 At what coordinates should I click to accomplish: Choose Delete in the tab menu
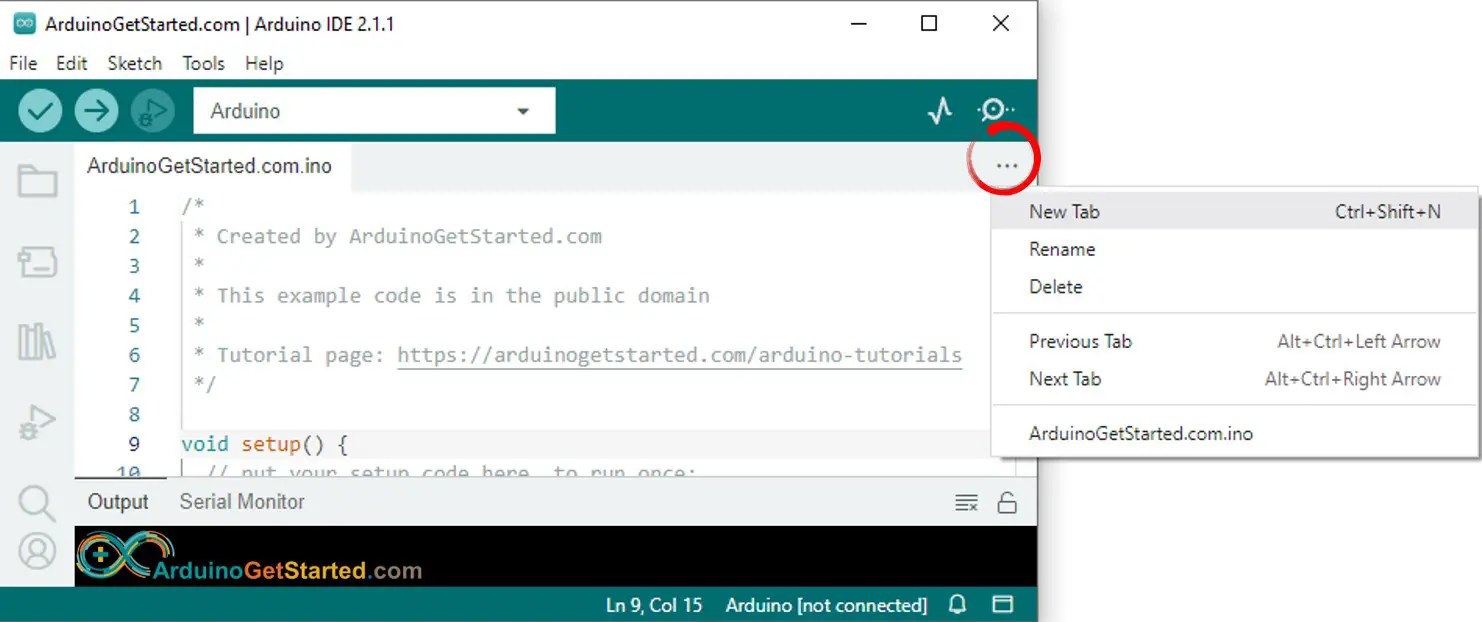[1235, 287]
